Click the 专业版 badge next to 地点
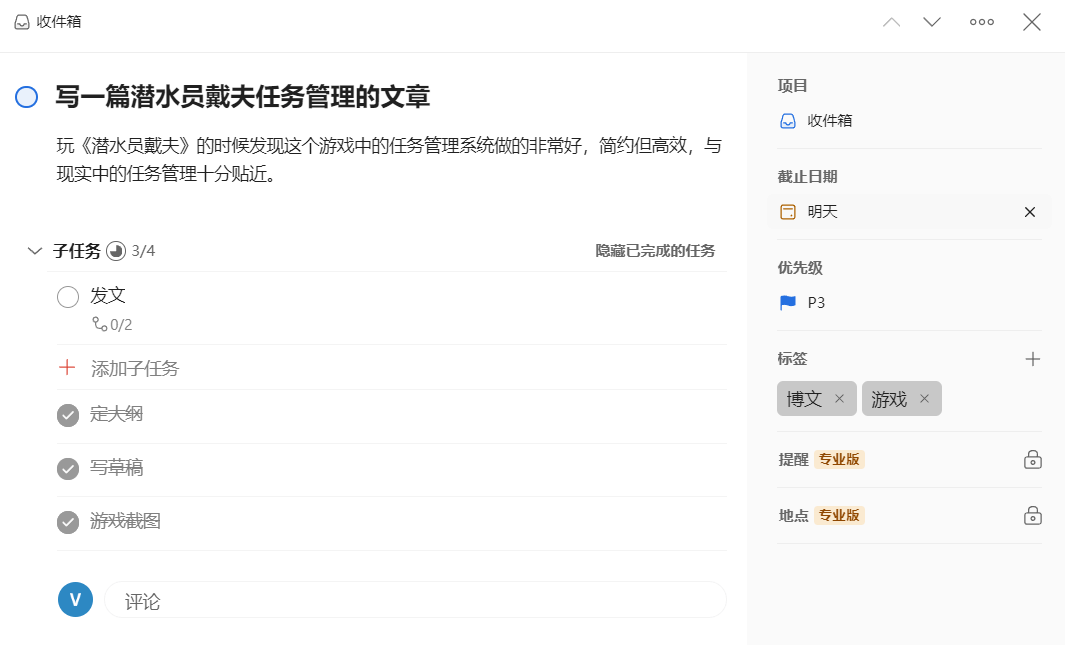Image resolution: width=1065 pixels, height=645 pixels. (x=839, y=516)
